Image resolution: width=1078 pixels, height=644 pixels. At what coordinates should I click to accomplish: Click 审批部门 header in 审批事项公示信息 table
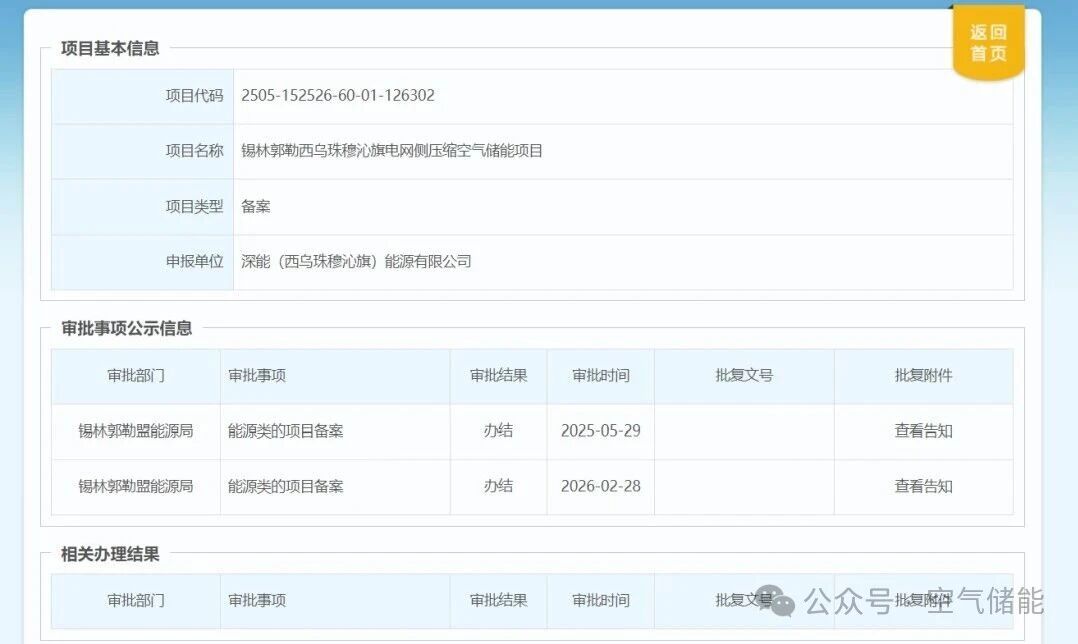pos(136,376)
